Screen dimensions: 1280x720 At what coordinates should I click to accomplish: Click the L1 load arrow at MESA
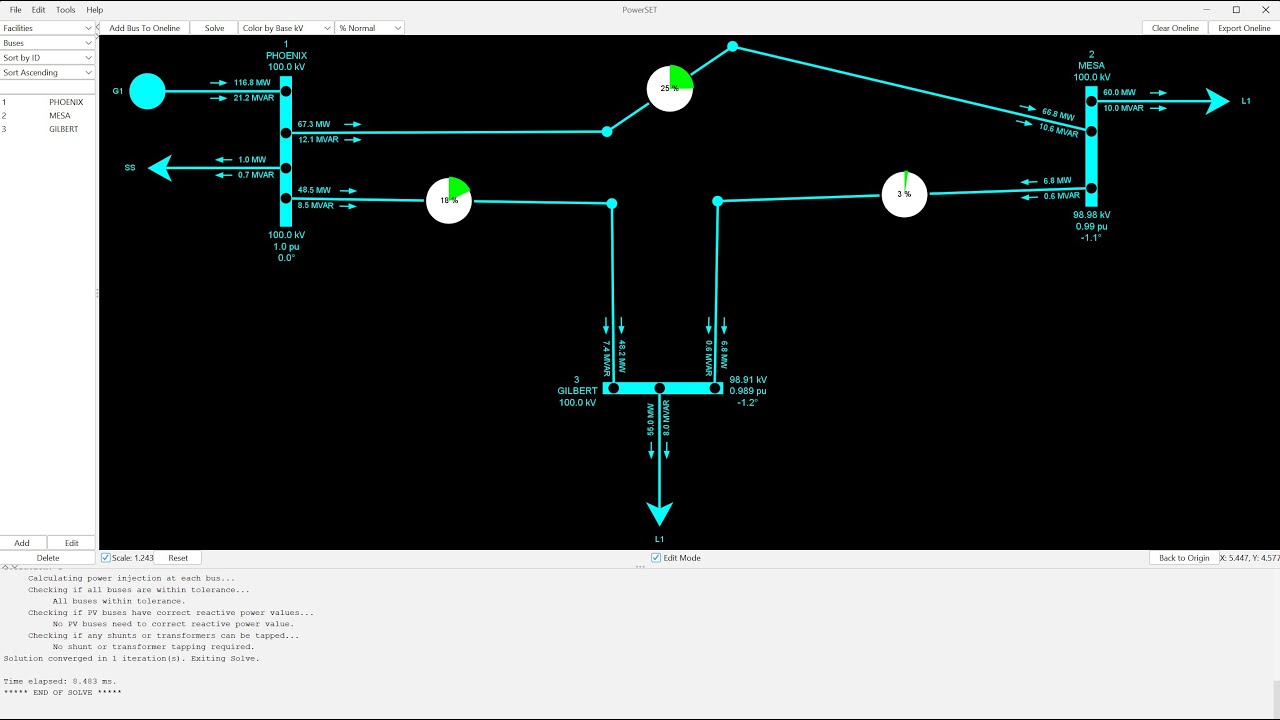click(1218, 101)
